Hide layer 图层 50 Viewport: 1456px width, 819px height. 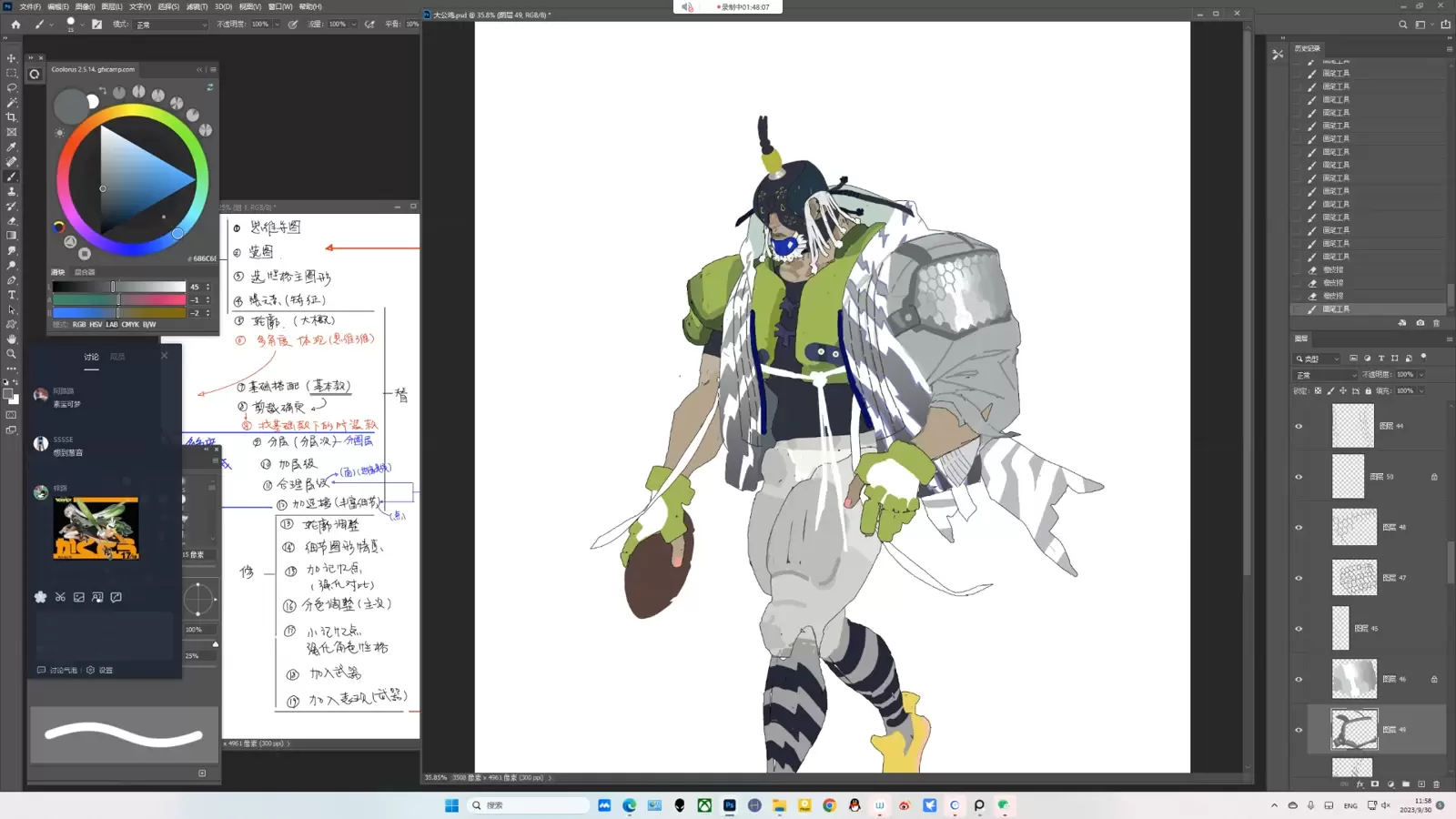1299,477
